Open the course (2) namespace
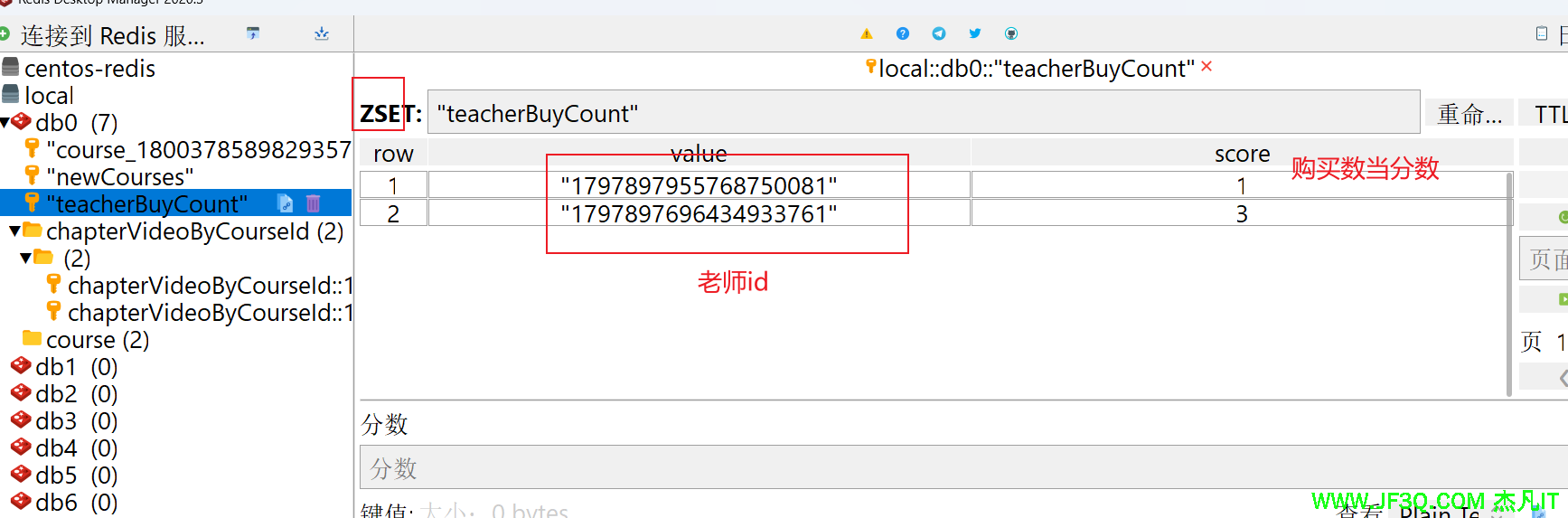1568x518 pixels. [x=98, y=340]
